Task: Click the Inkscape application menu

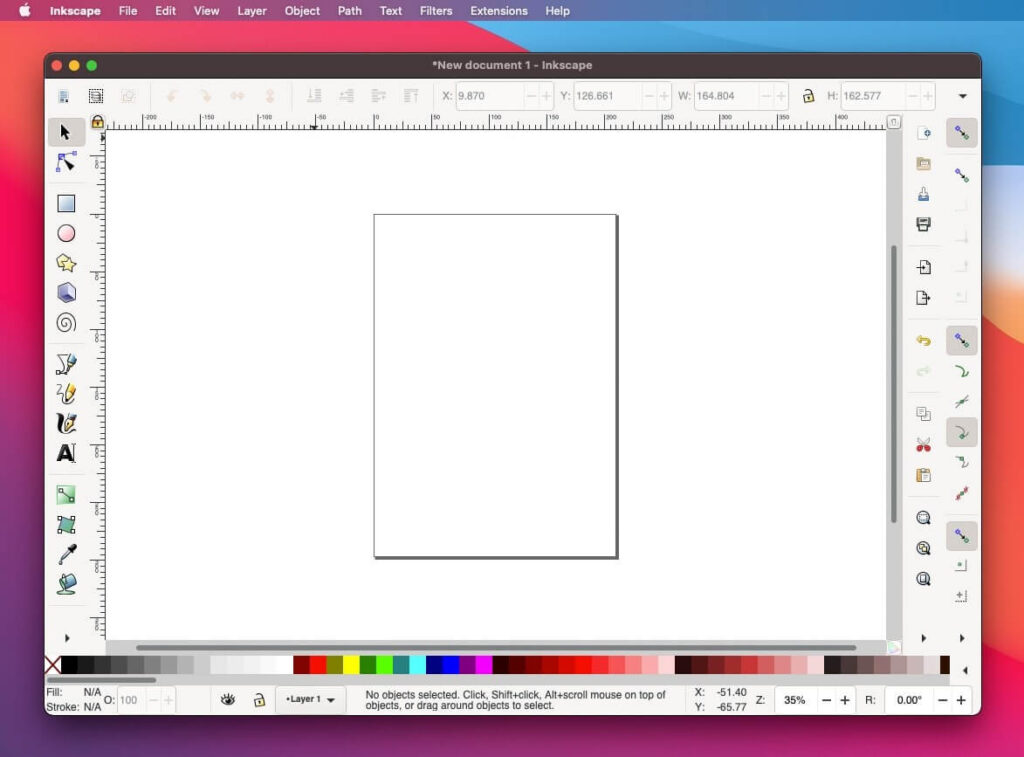Action: 75,11
